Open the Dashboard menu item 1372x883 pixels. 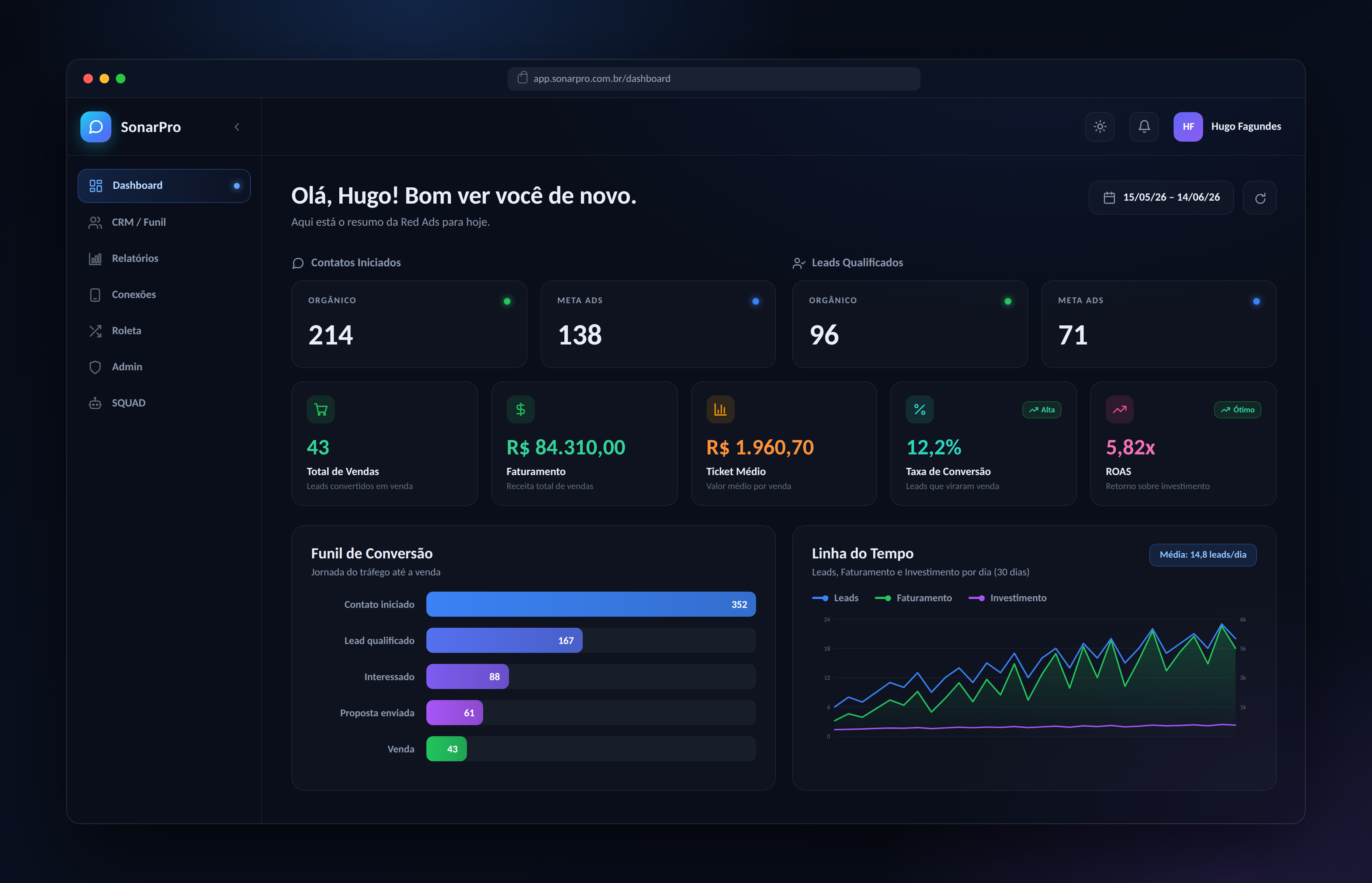[164, 185]
